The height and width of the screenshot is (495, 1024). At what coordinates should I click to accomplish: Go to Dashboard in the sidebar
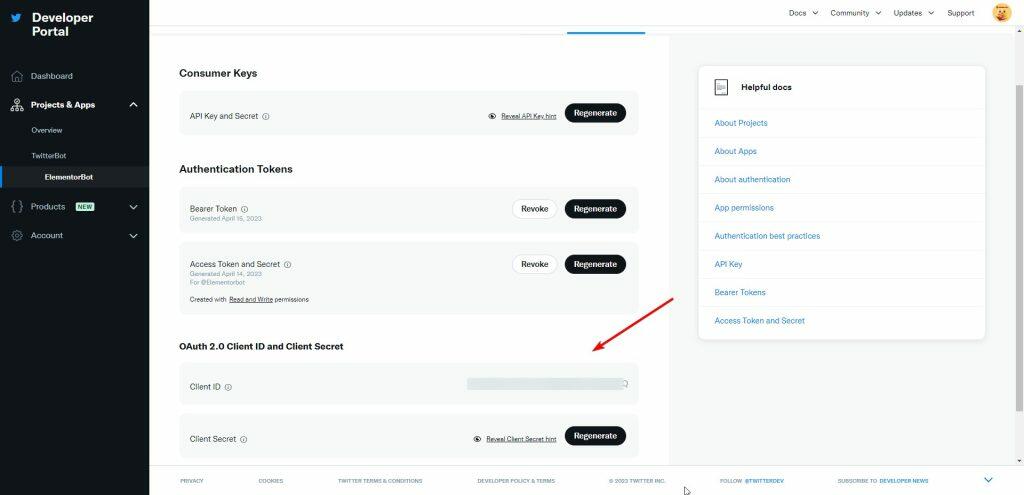tap(51, 76)
